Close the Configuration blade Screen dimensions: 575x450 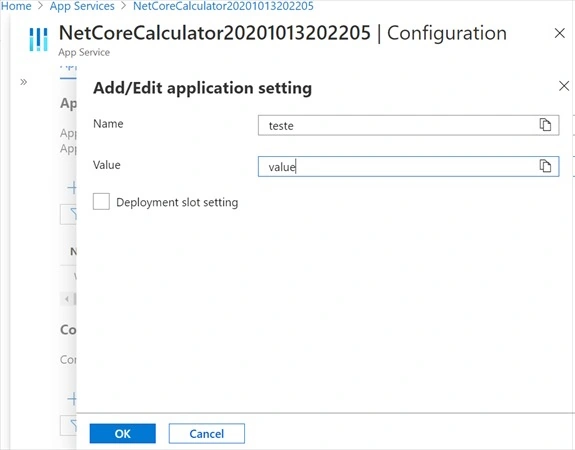[560, 33]
